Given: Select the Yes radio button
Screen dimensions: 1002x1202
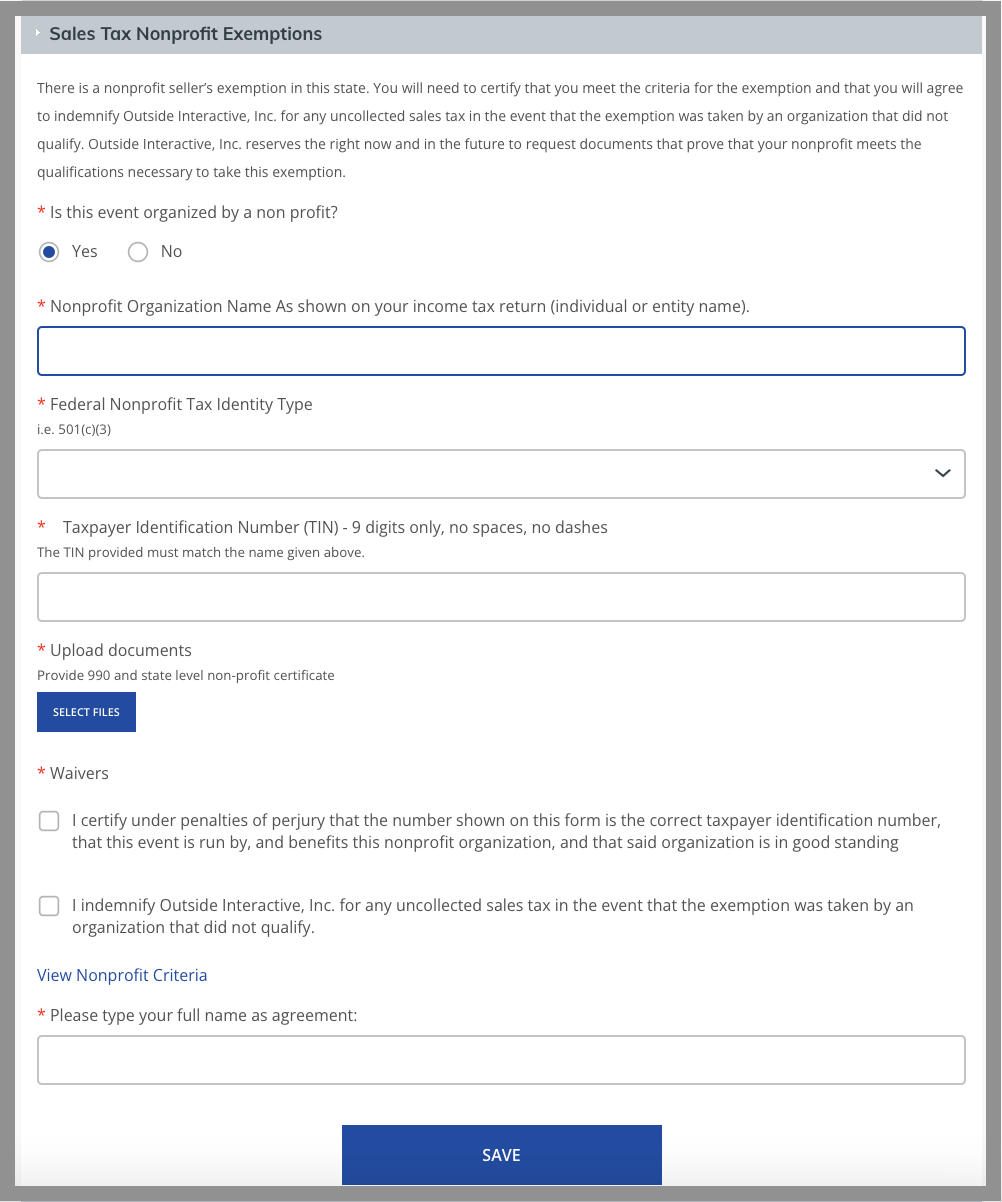Looking at the screenshot, I should tap(49, 252).
